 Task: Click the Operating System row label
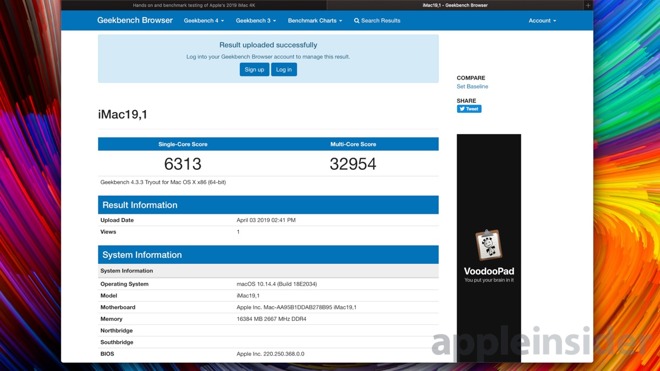tap(125, 284)
